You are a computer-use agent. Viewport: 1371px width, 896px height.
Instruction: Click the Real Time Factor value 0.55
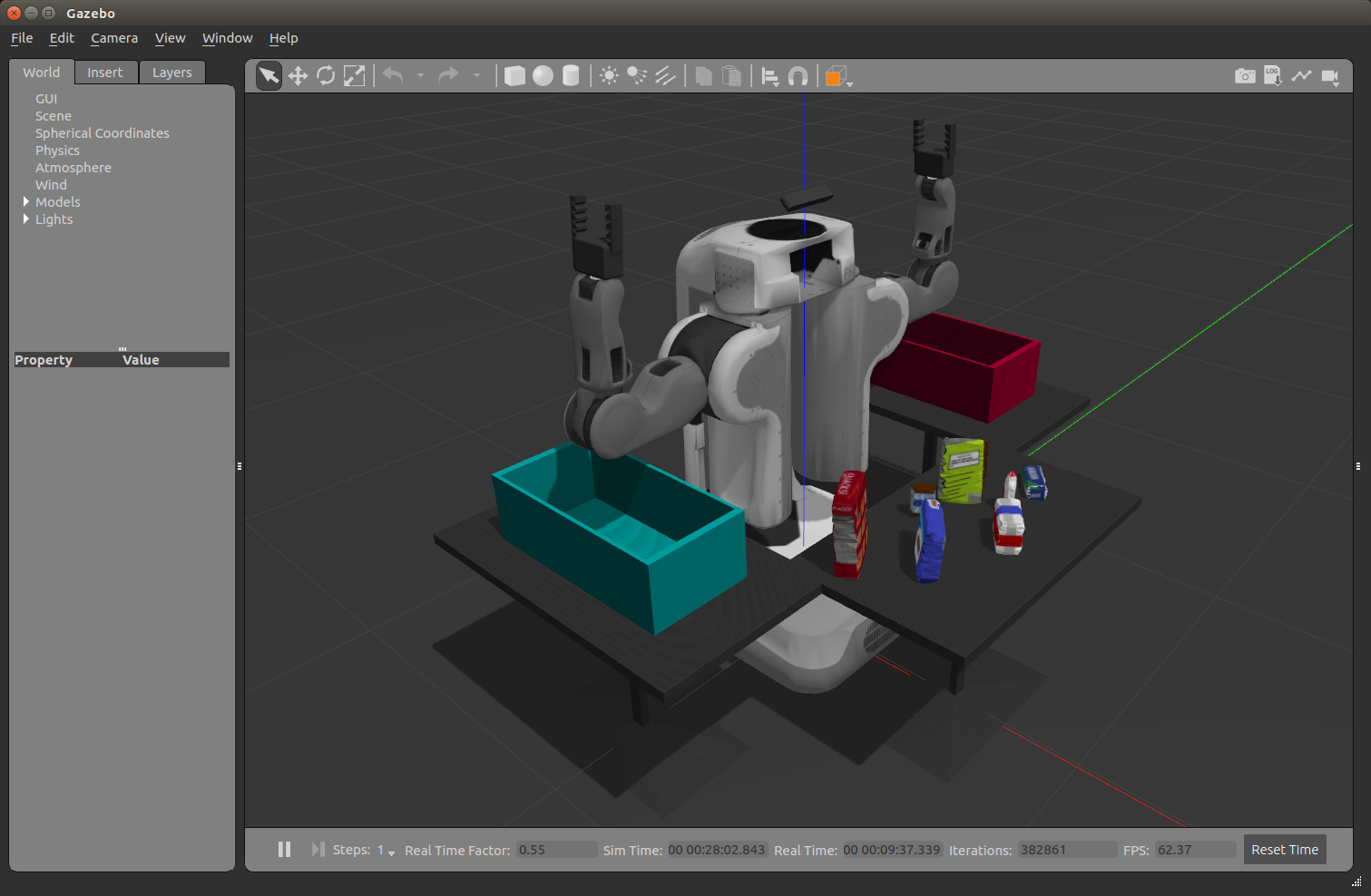click(557, 850)
